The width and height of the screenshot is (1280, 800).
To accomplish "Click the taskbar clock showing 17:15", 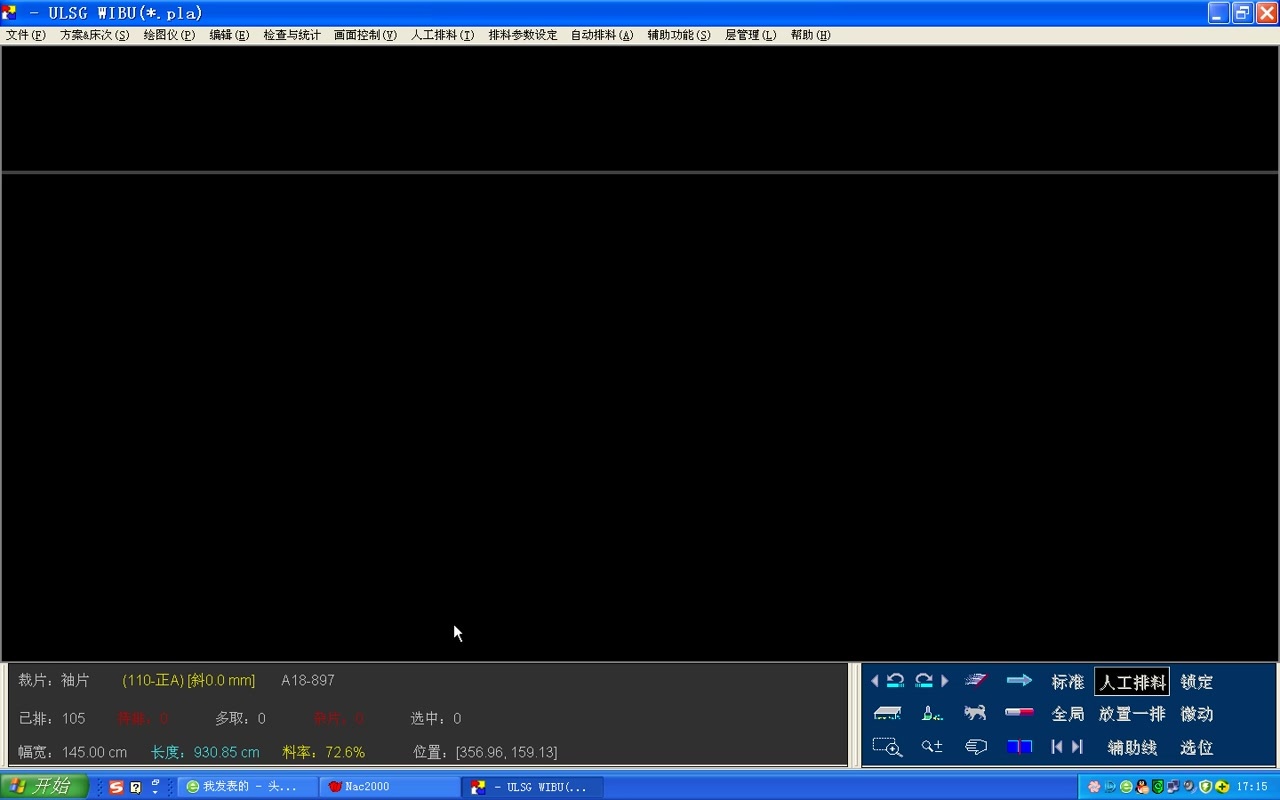I will 1252,787.
